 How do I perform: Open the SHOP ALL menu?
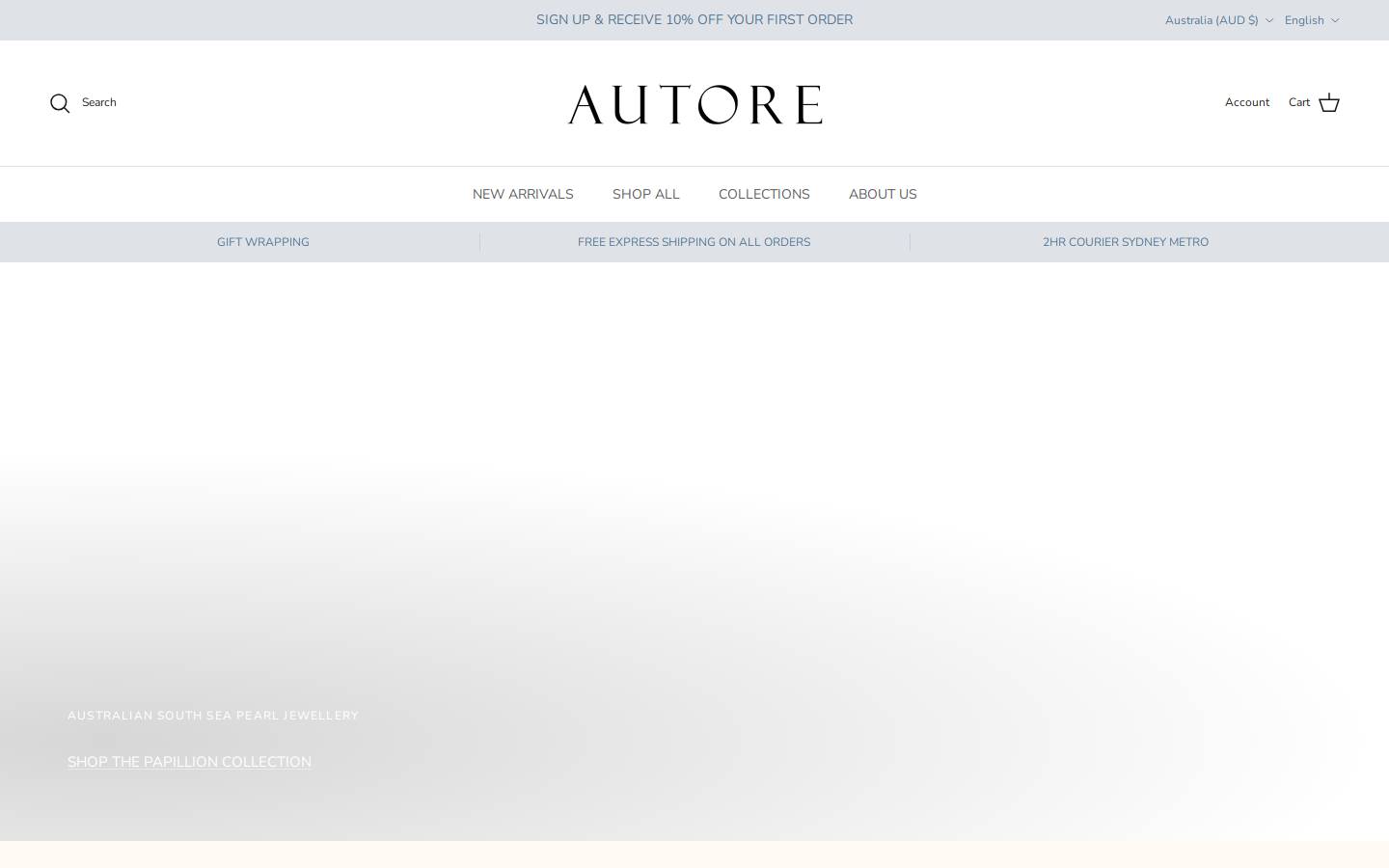click(x=646, y=194)
